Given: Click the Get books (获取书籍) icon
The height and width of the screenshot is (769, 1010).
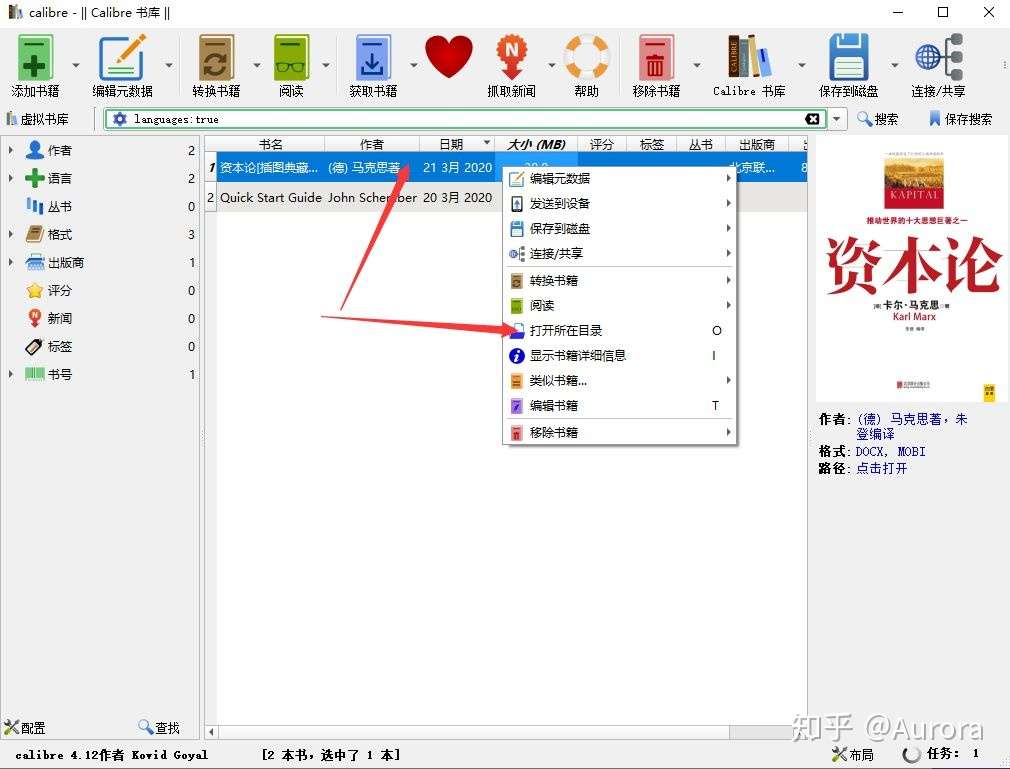Looking at the screenshot, I should (x=373, y=58).
